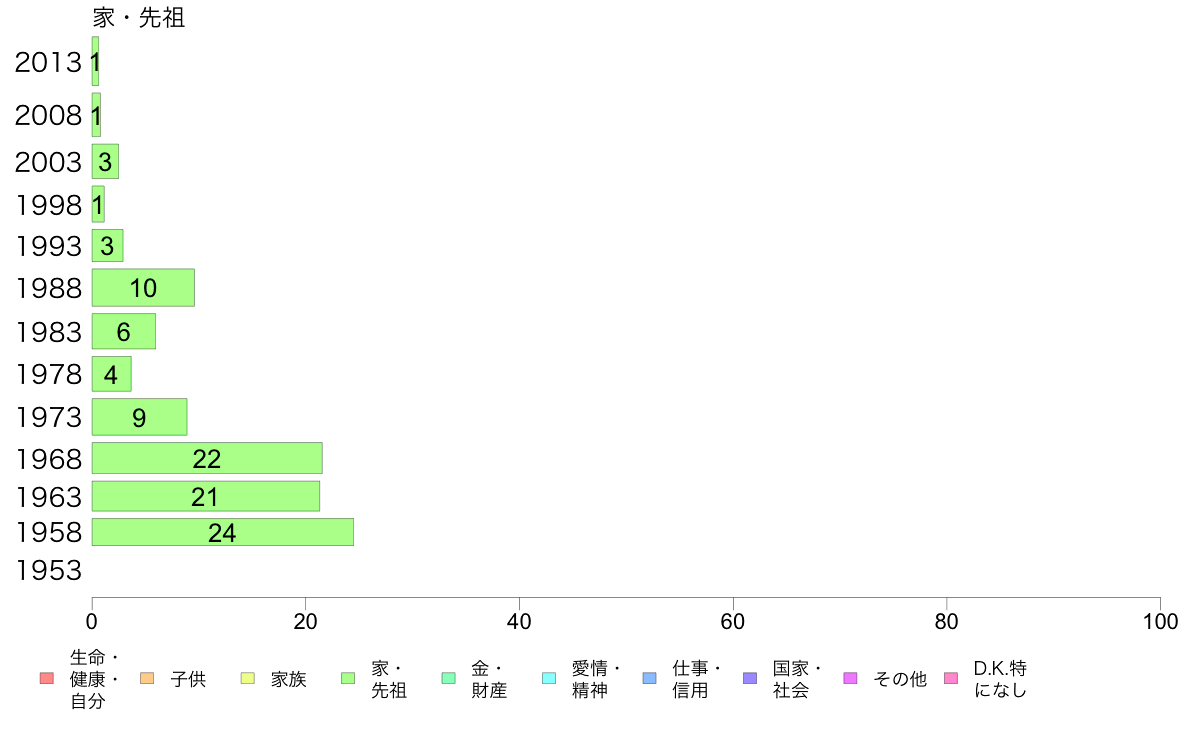Click the mint 金・財産 legend swatch
Image resolution: width=1188 pixels, height=736 pixels.
(x=449, y=678)
